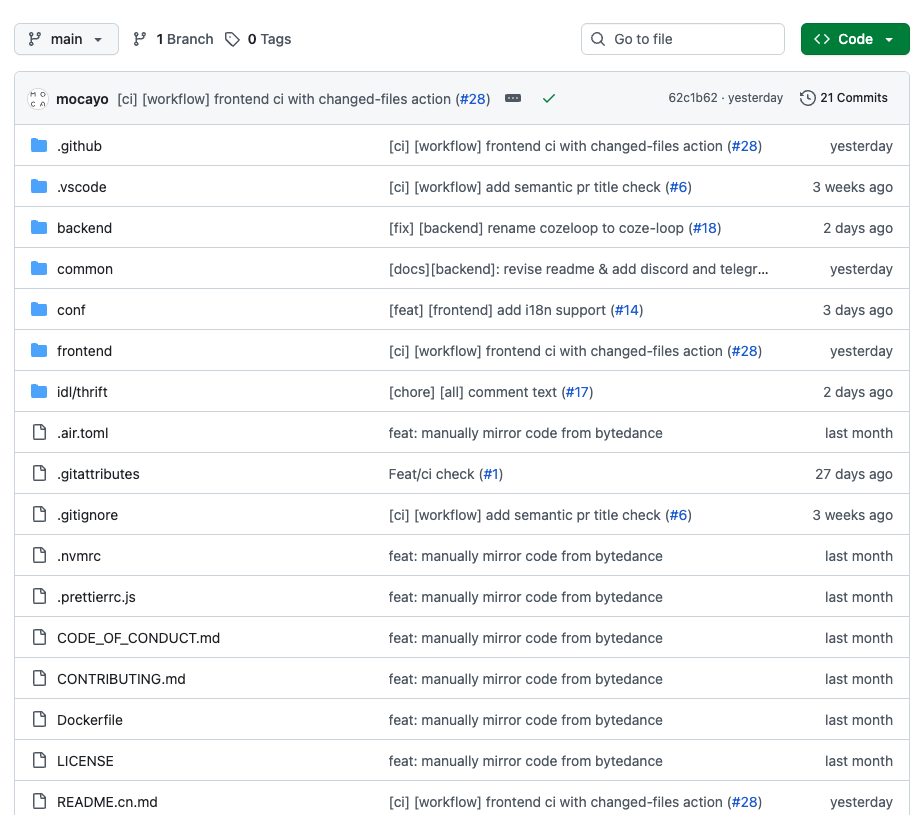Click the .air.toml file icon
The image size is (913, 815).
[x=39, y=433]
